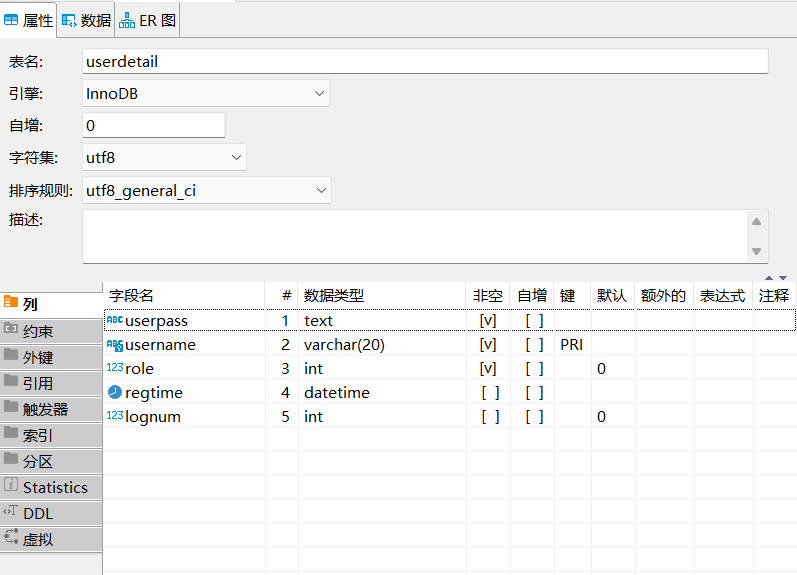Click the Statistics info icon

[11, 485]
